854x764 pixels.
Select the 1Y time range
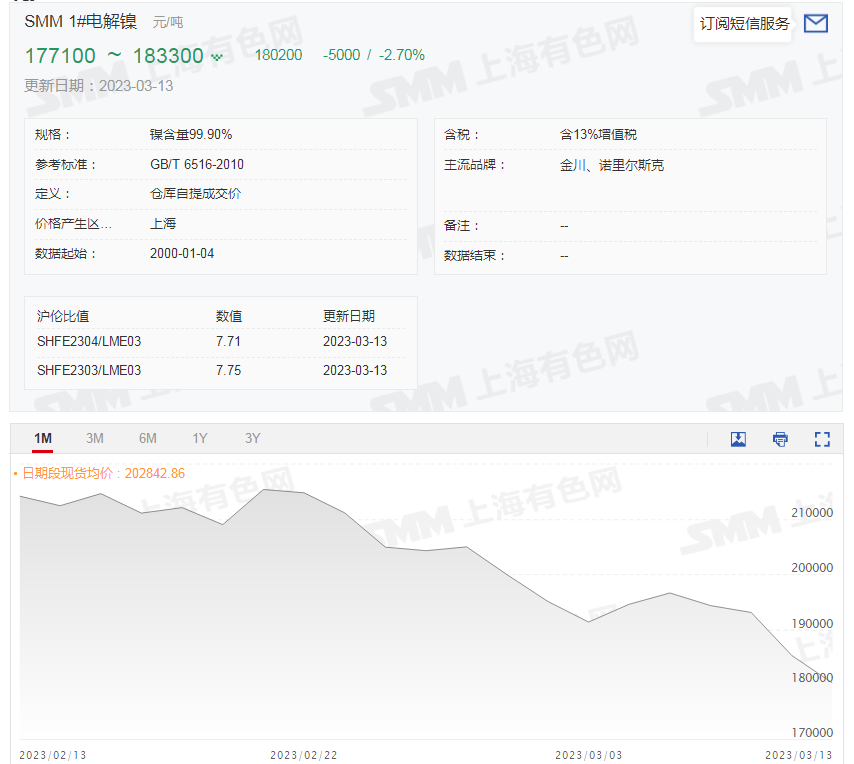tap(199, 438)
